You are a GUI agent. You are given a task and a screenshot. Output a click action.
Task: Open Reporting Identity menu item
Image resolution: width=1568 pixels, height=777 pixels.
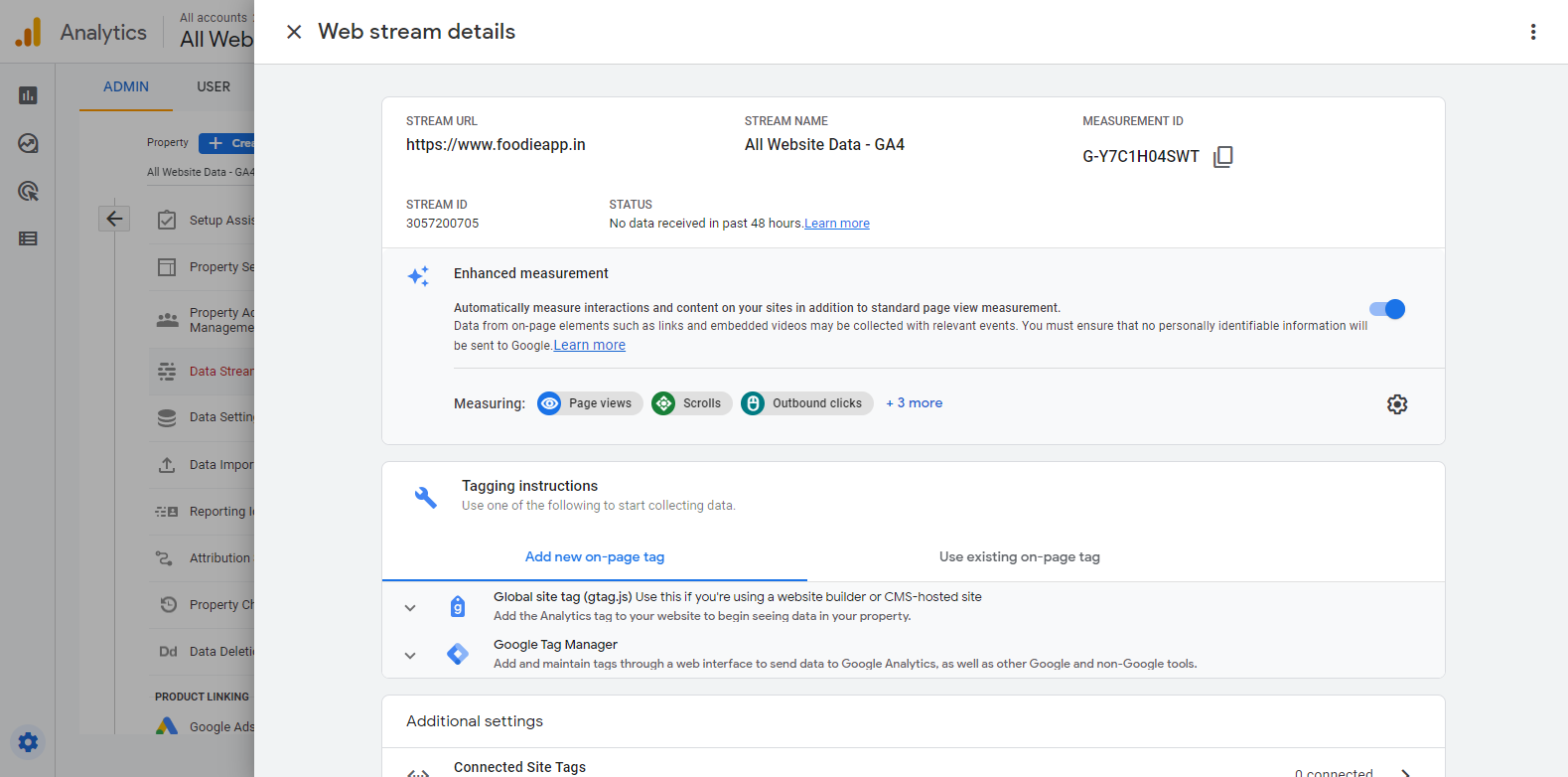pyautogui.click(x=202, y=512)
